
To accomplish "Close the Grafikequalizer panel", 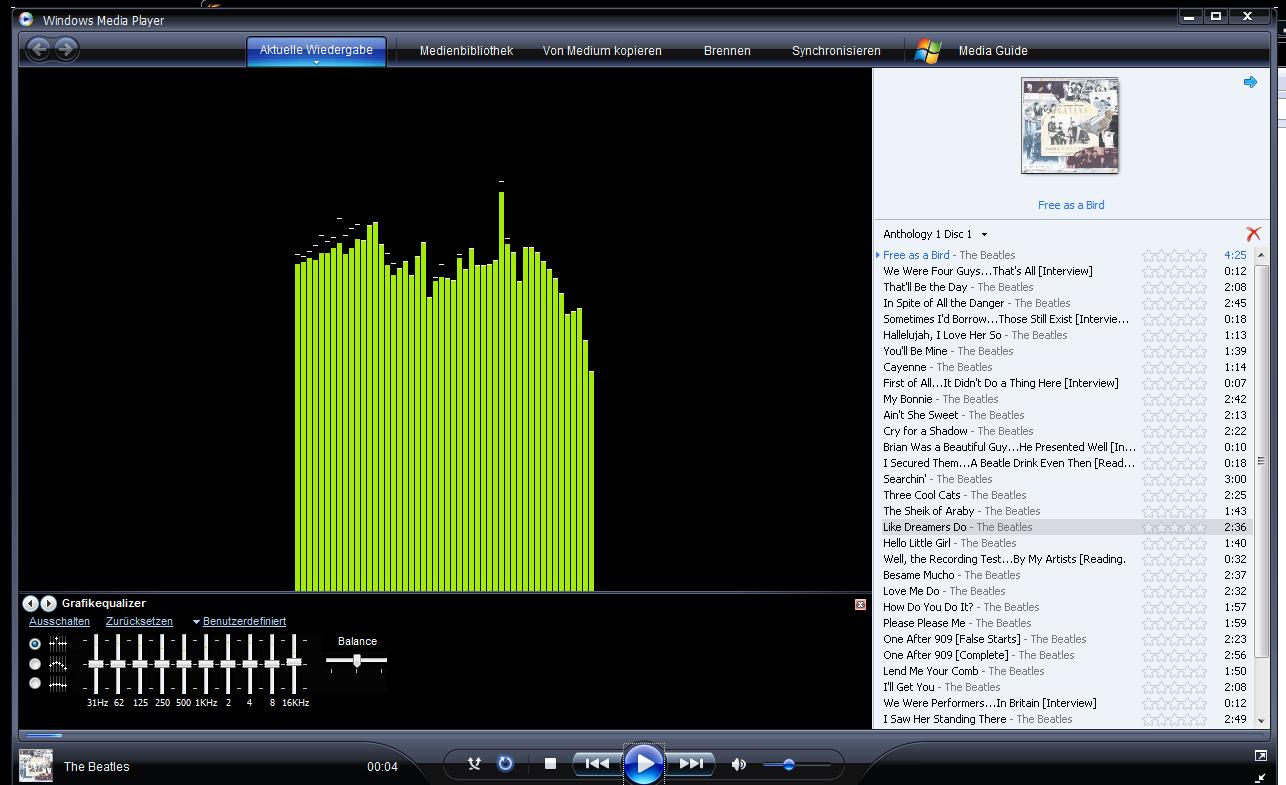I will 860,604.
